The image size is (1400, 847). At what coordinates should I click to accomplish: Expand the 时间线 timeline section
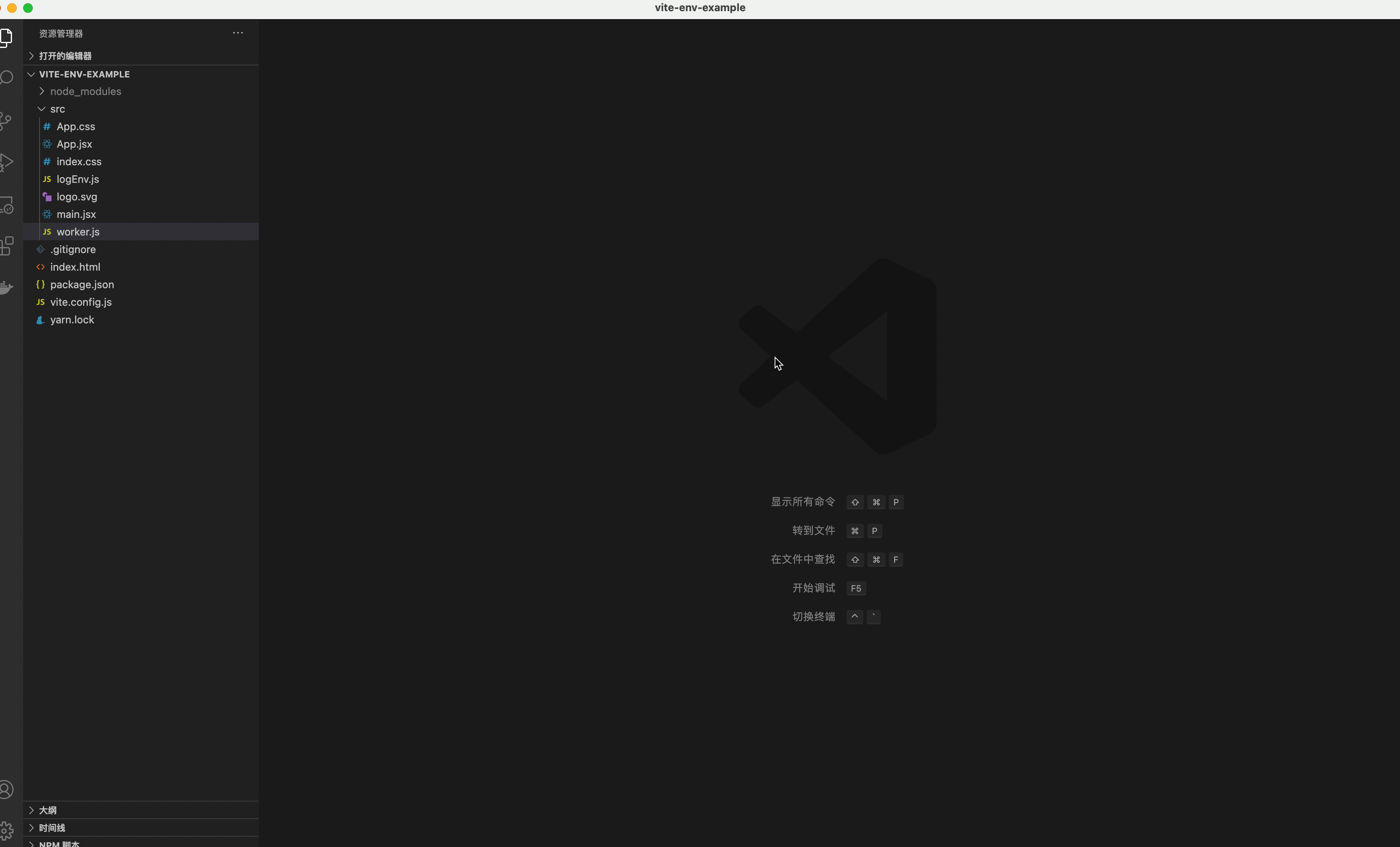[x=52, y=828]
